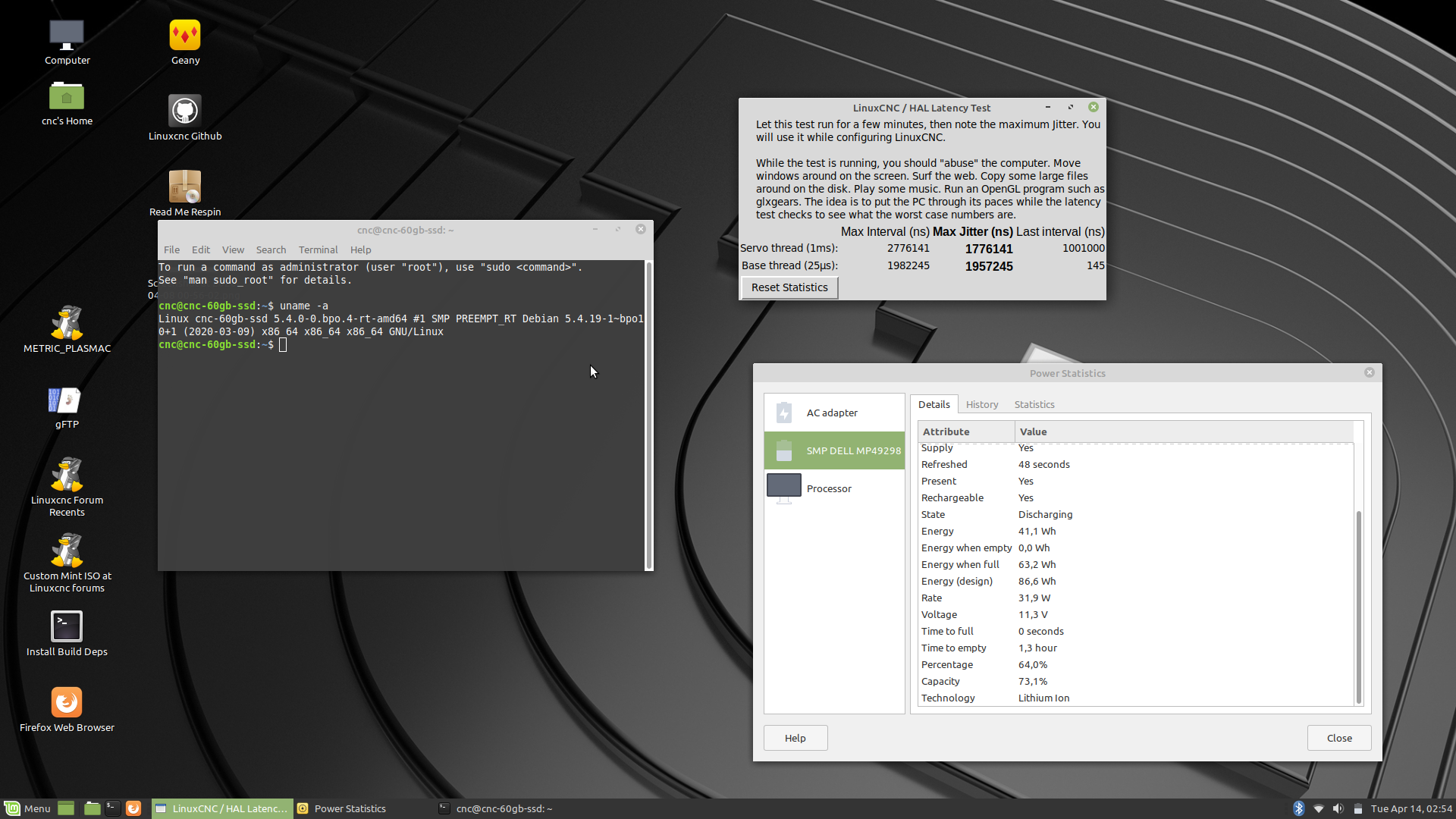The width and height of the screenshot is (1456, 819).
Task: Select the Time to empty row
Action: click(1136, 648)
